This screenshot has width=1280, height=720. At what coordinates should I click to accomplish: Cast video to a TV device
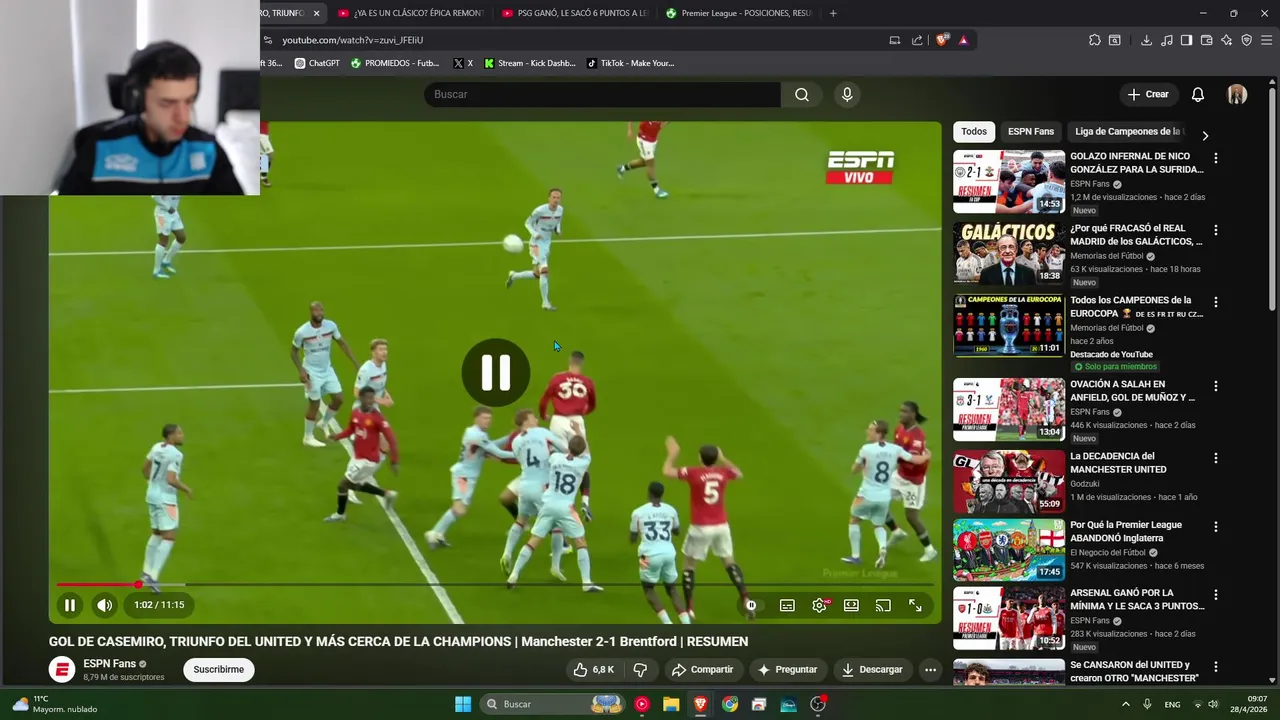tap(883, 605)
